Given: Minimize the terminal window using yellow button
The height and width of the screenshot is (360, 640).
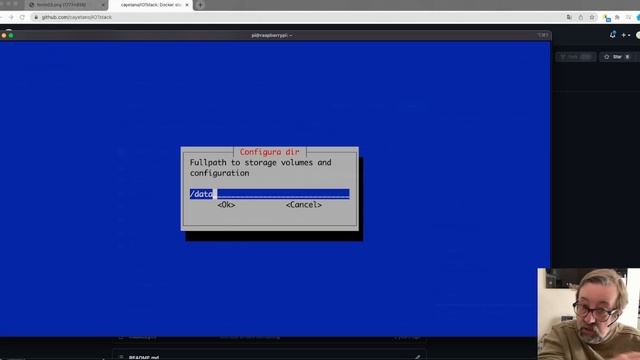Looking at the screenshot, I should click(4, 36).
